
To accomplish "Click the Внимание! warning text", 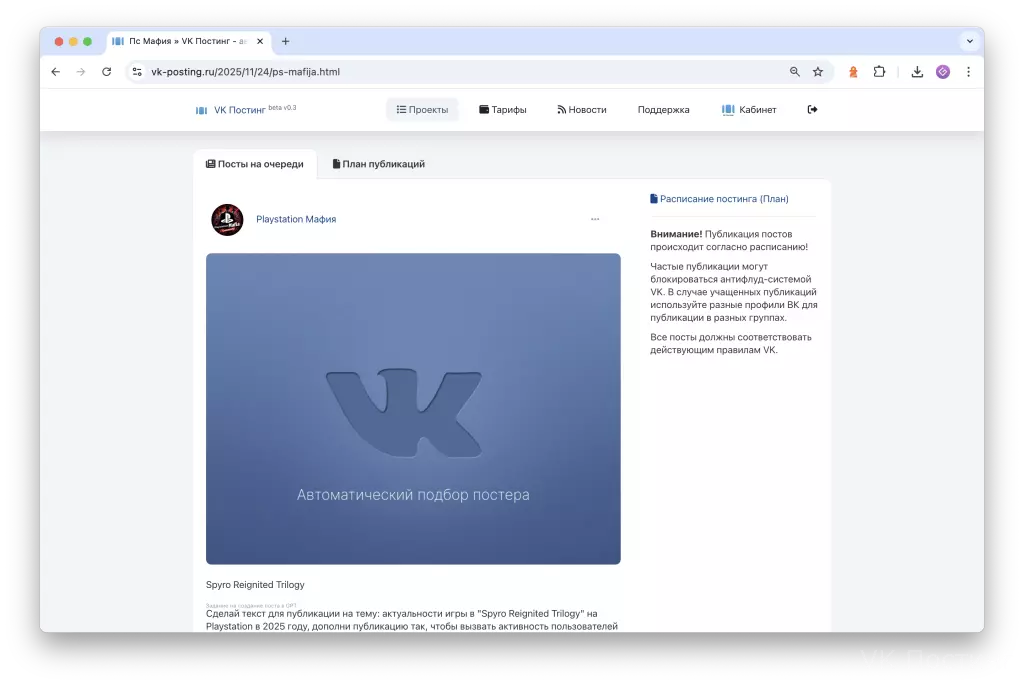I will pyautogui.click(x=676, y=234).
